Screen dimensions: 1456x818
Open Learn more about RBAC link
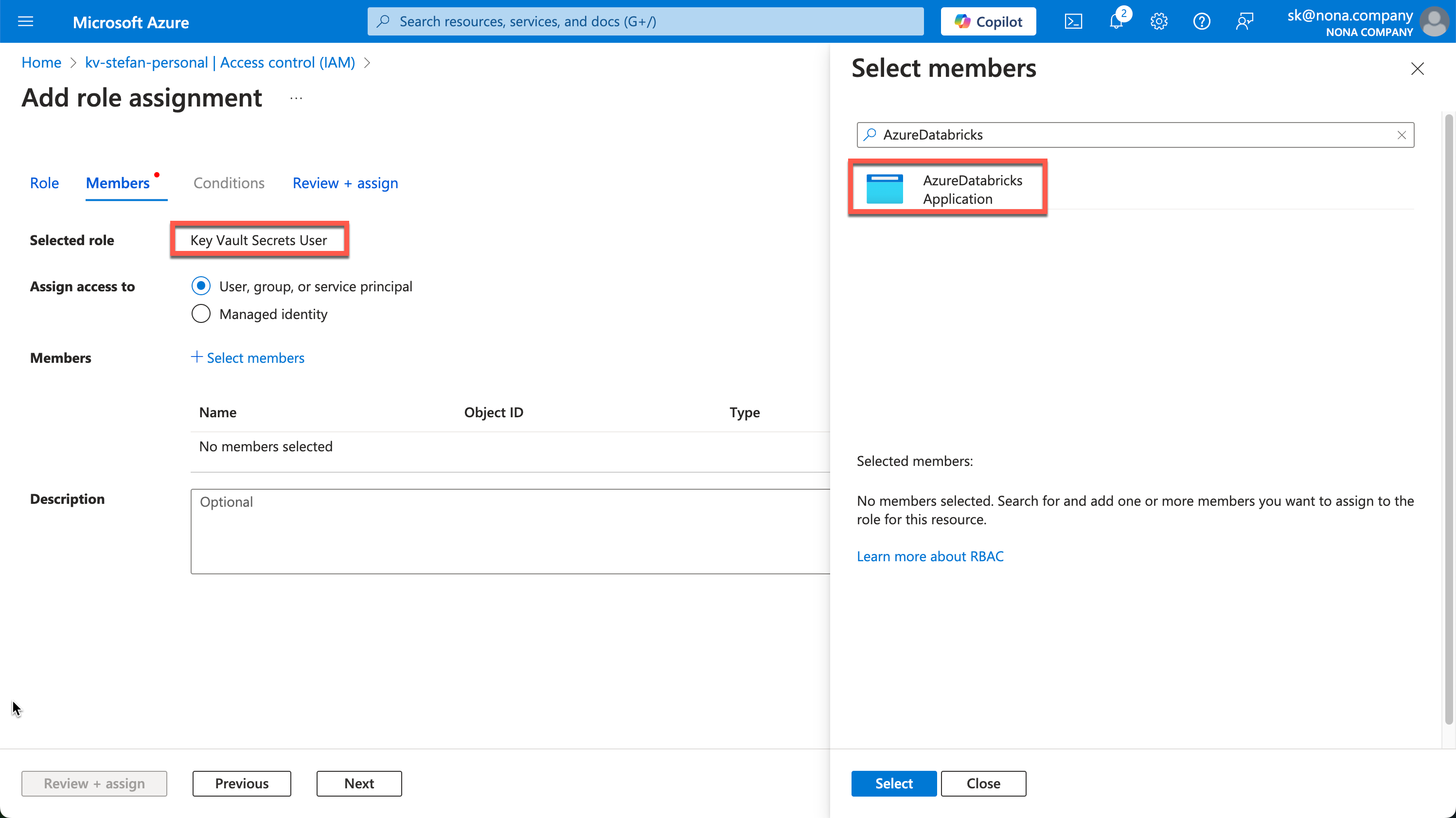930,556
